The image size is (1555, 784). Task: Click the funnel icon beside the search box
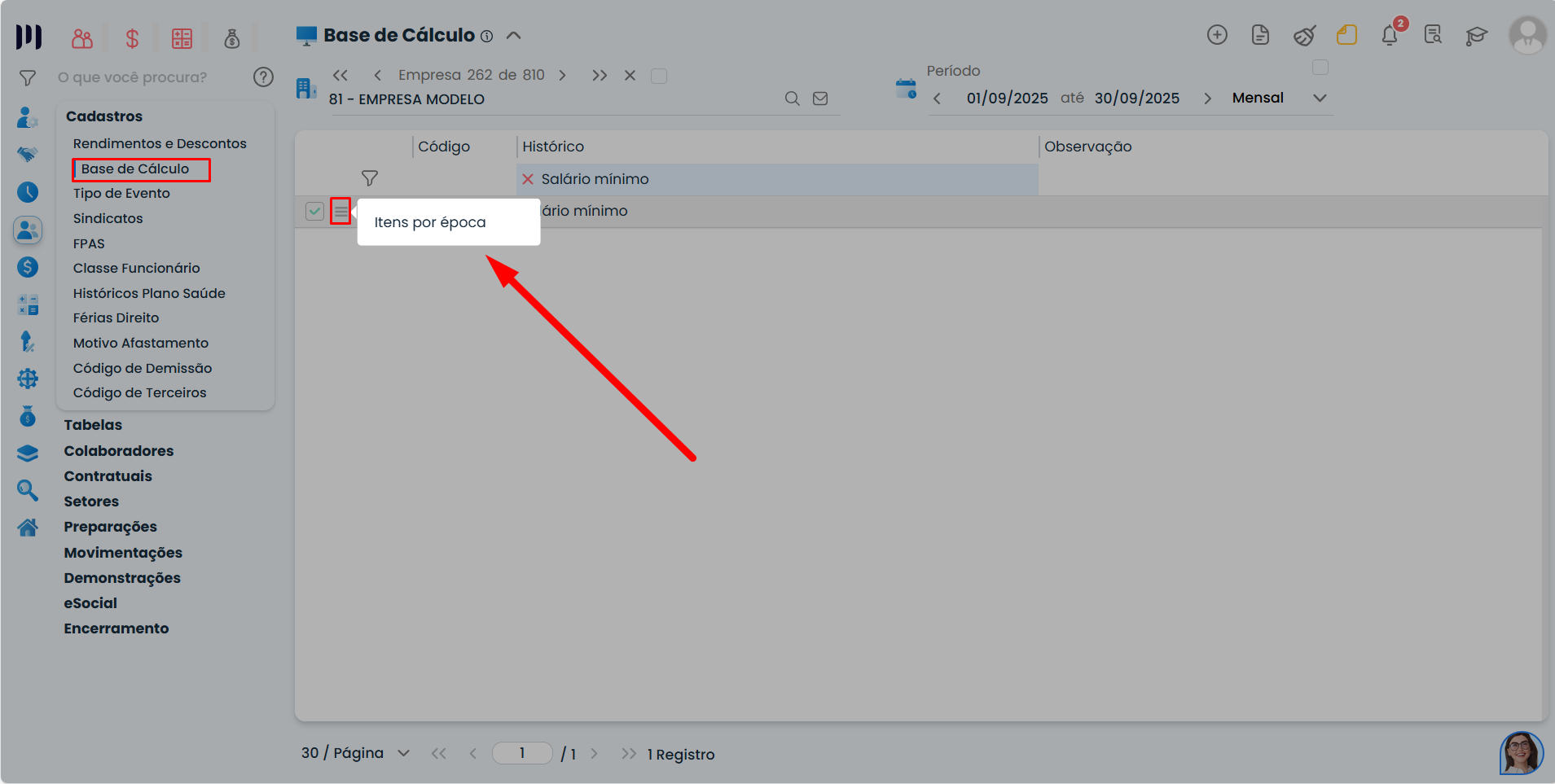[28, 78]
